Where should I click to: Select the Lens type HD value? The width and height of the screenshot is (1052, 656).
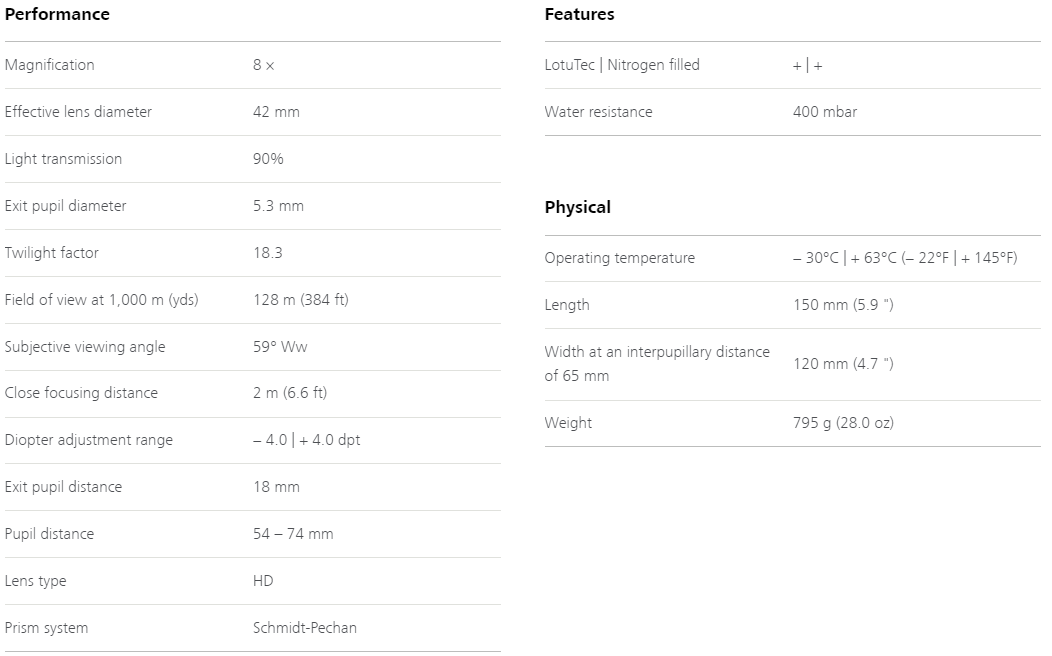point(263,581)
